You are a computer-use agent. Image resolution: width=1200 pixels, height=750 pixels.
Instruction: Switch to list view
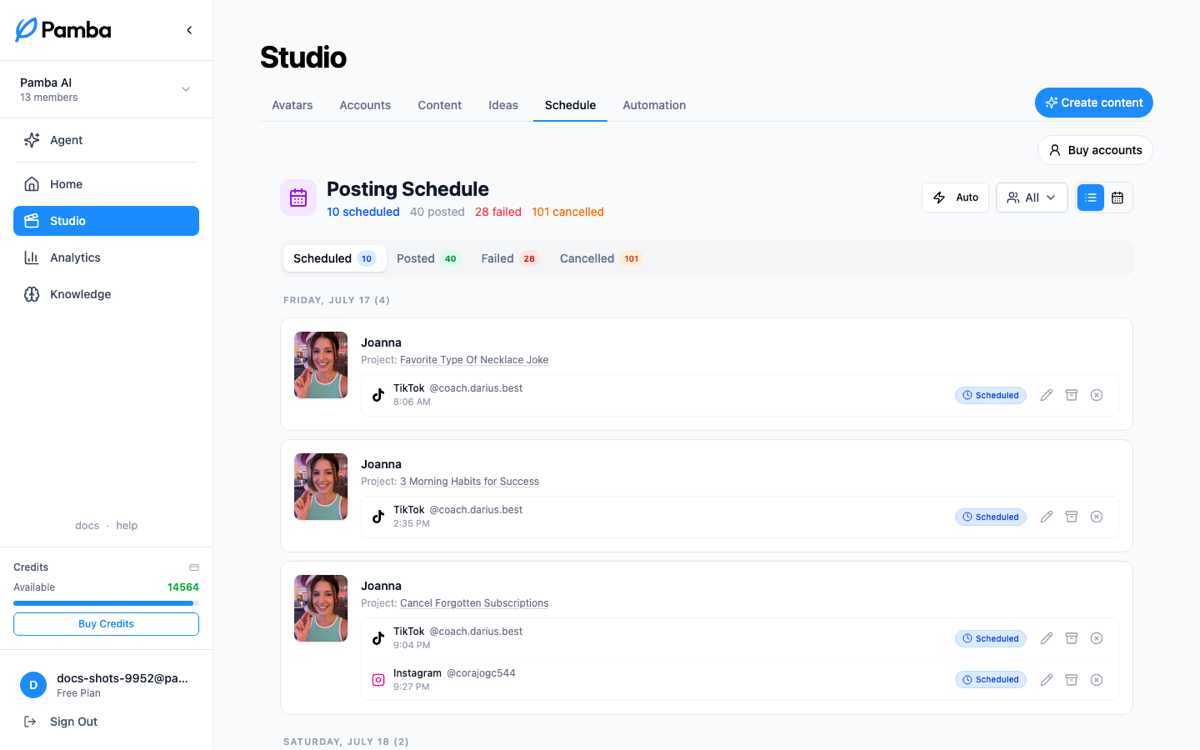[x=1091, y=198]
